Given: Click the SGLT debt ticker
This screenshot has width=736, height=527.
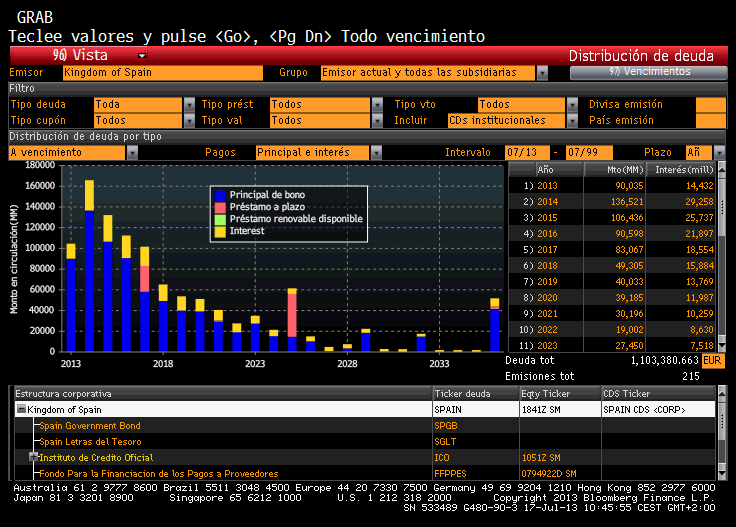Looking at the screenshot, I should (x=445, y=442).
